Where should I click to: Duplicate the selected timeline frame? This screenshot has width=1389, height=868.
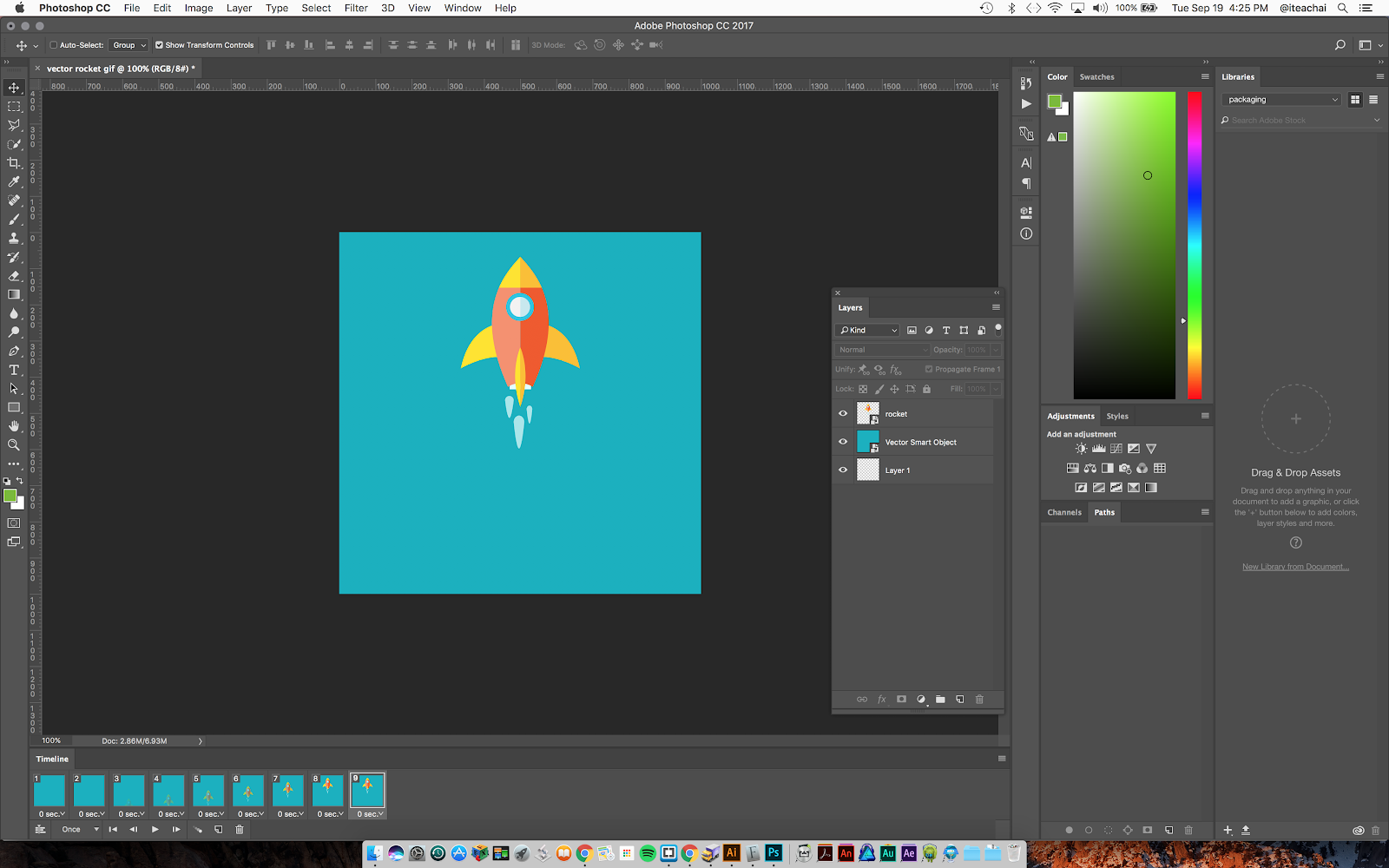(219, 830)
